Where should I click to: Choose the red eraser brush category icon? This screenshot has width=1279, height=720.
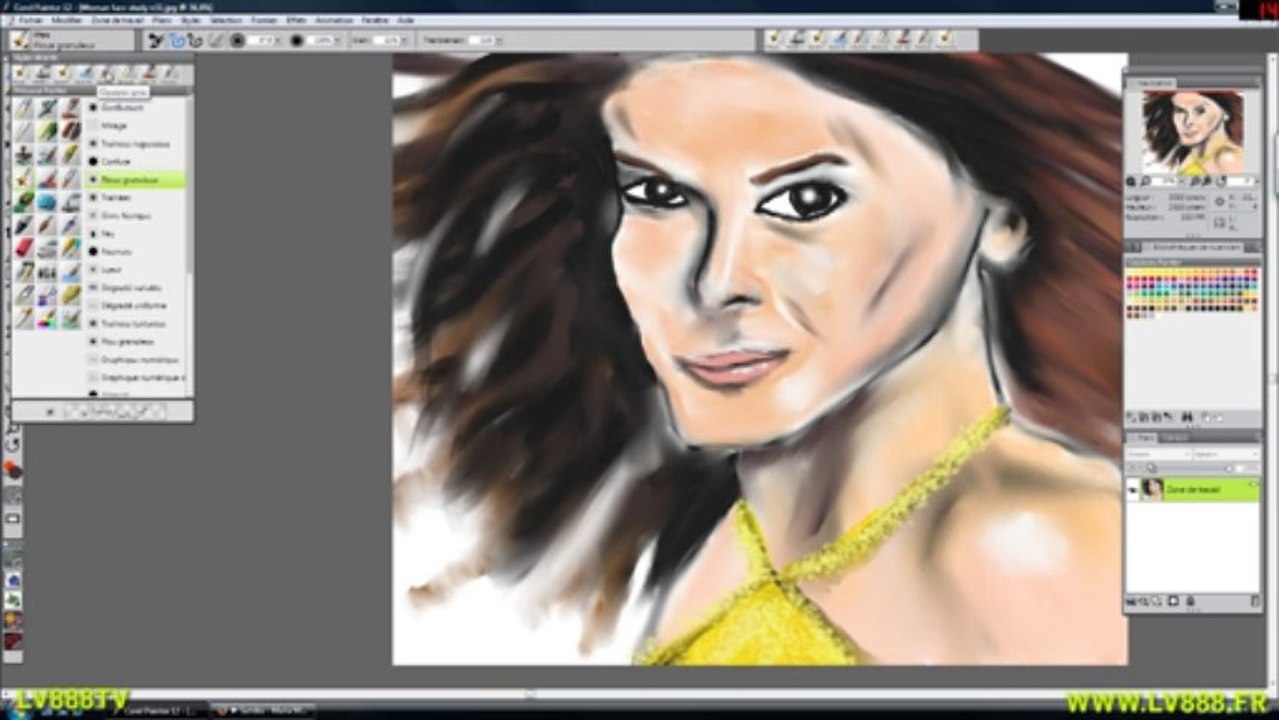coord(23,247)
